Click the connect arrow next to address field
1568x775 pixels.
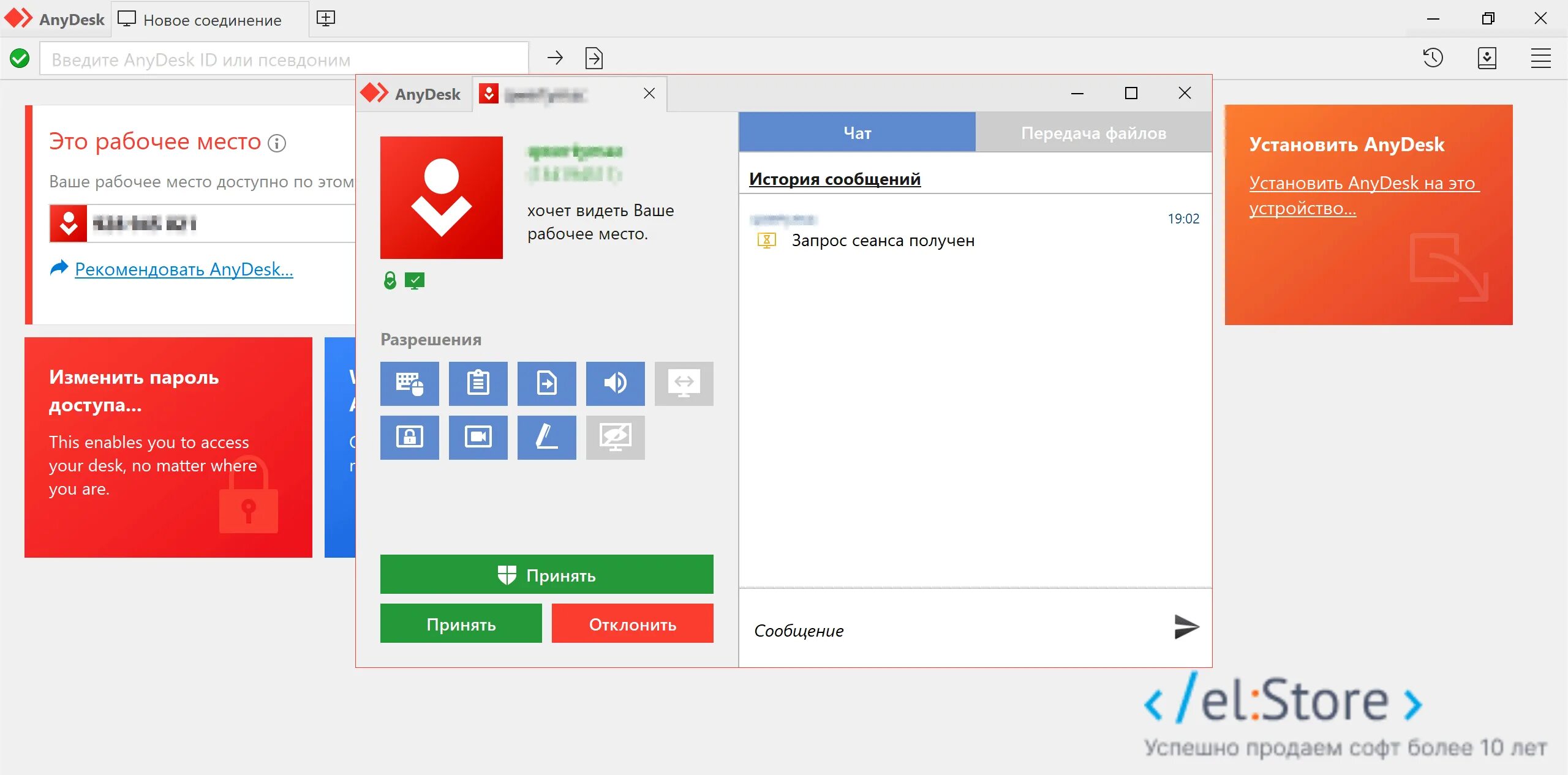pyautogui.click(x=555, y=58)
